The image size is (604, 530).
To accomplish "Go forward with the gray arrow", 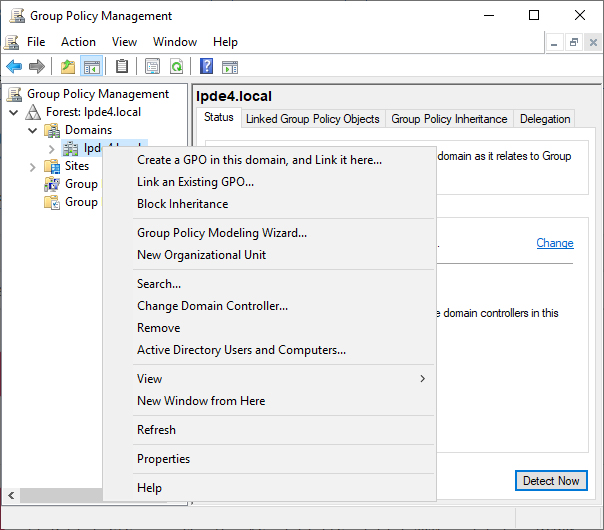I will 37,67.
